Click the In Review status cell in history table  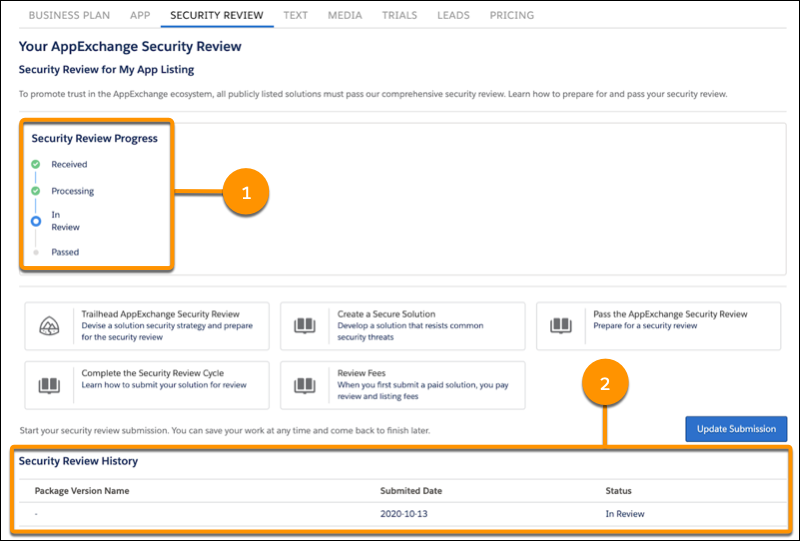[624, 514]
